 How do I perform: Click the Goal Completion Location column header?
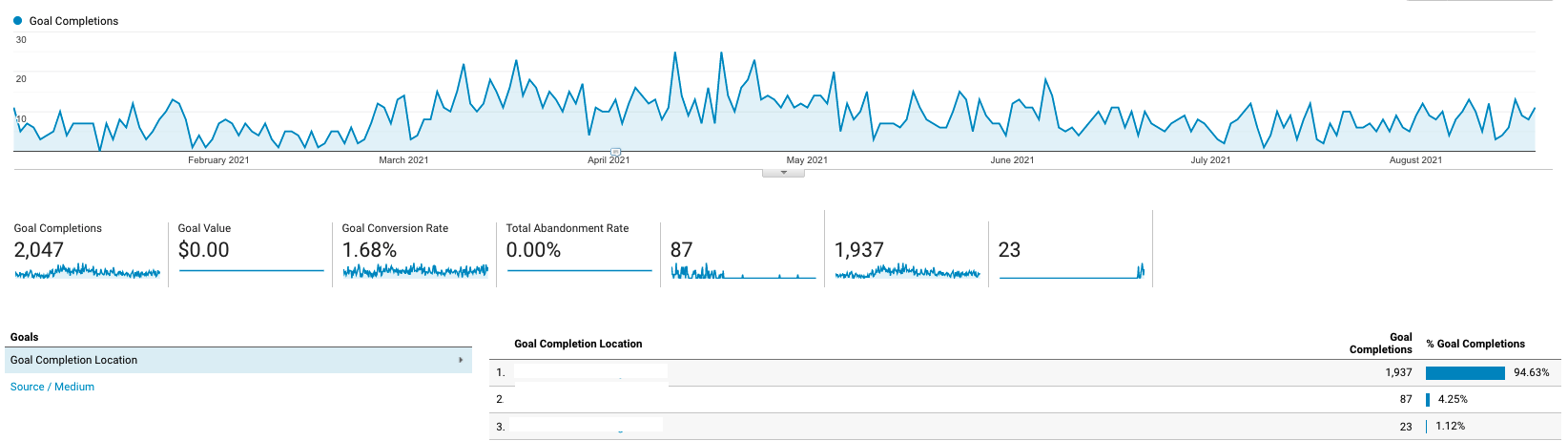coord(578,344)
